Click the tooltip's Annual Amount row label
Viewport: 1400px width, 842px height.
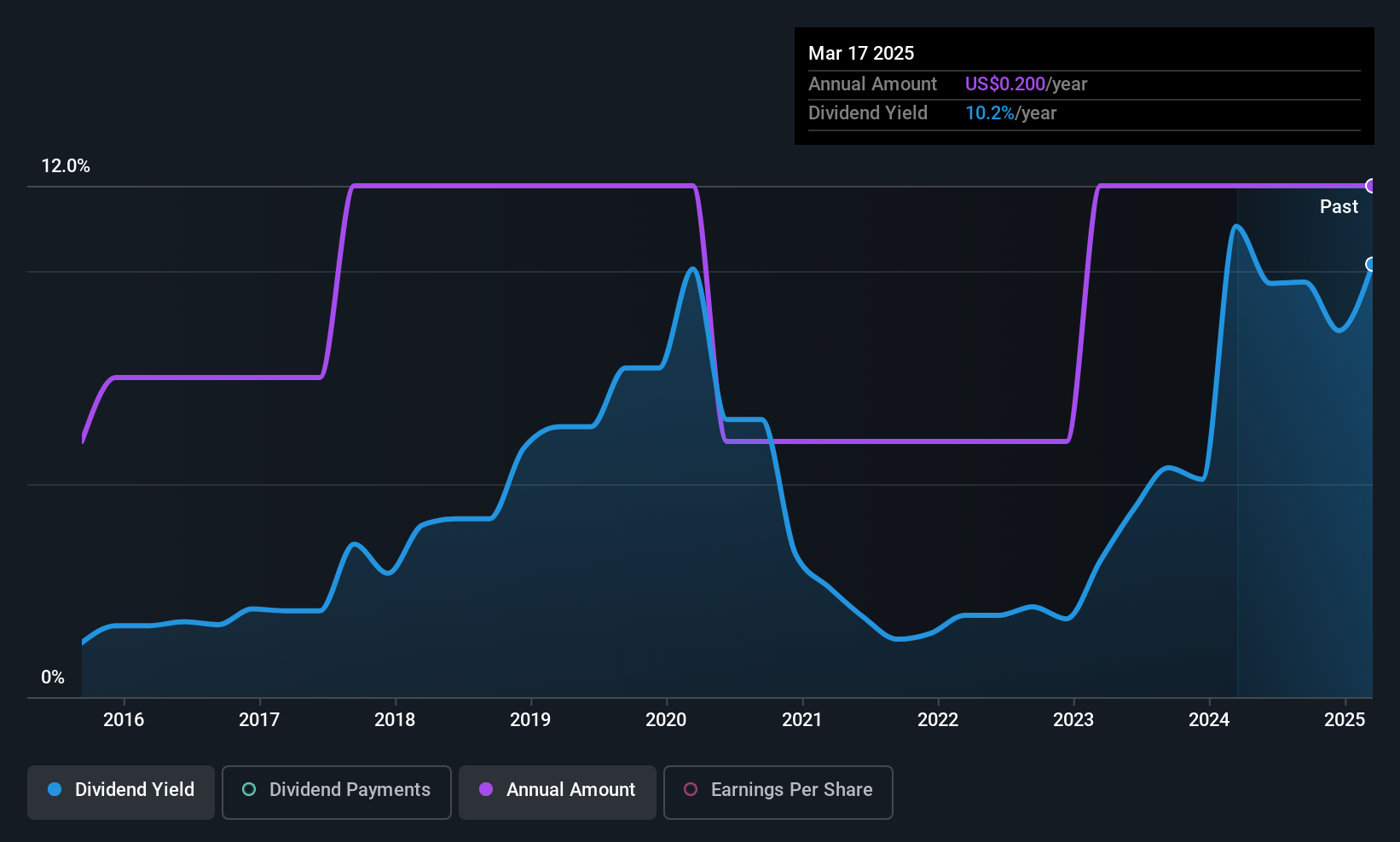click(x=872, y=84)
